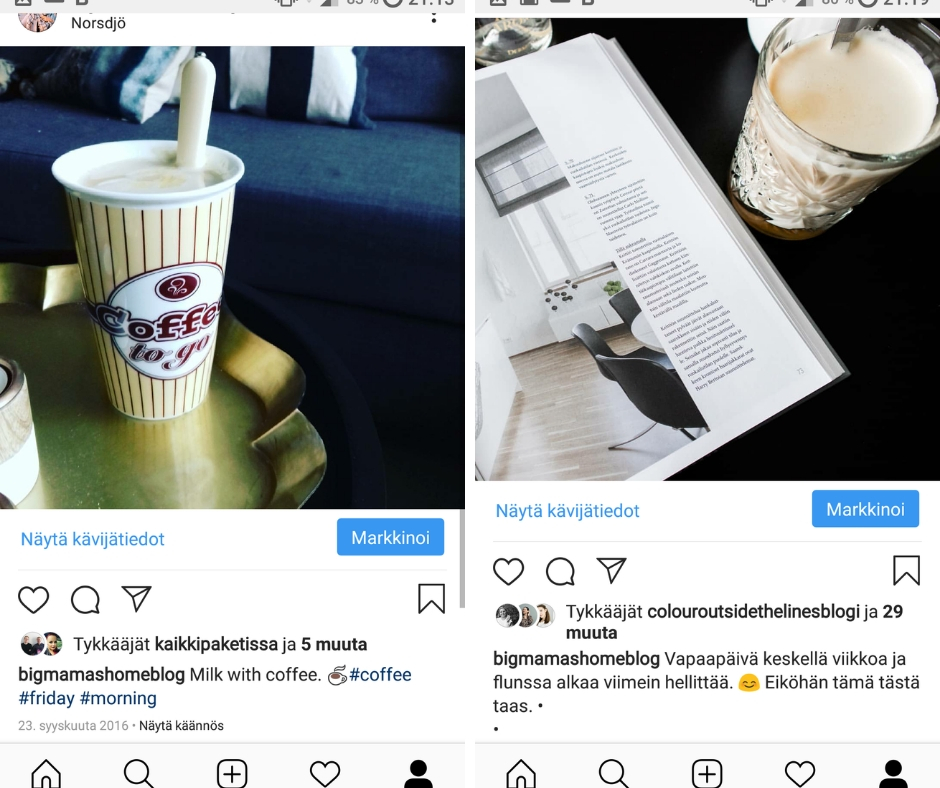Go to Home tab in left screen
The width and height of the screenshot is (940, 788).
pyautogui.click(x=46, y=774)
